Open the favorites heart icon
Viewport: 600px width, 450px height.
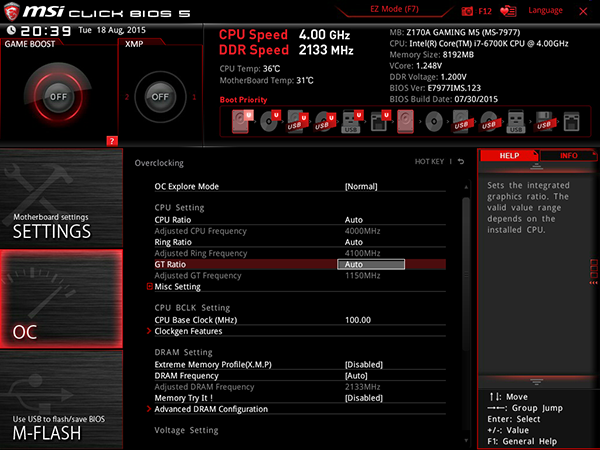coord(508,11)
